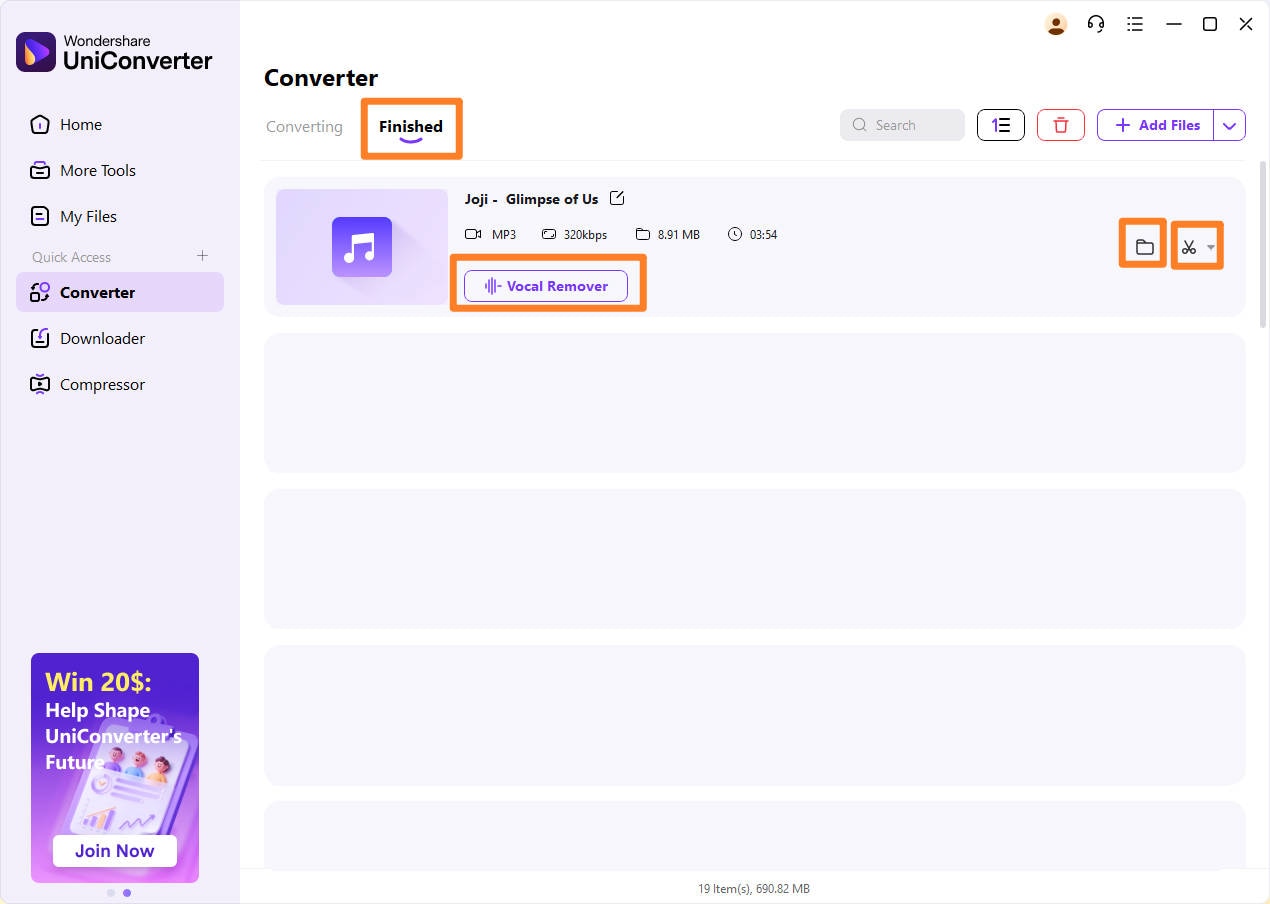
Task: Click the Add Files button
Action: (x=1156, y=125)
